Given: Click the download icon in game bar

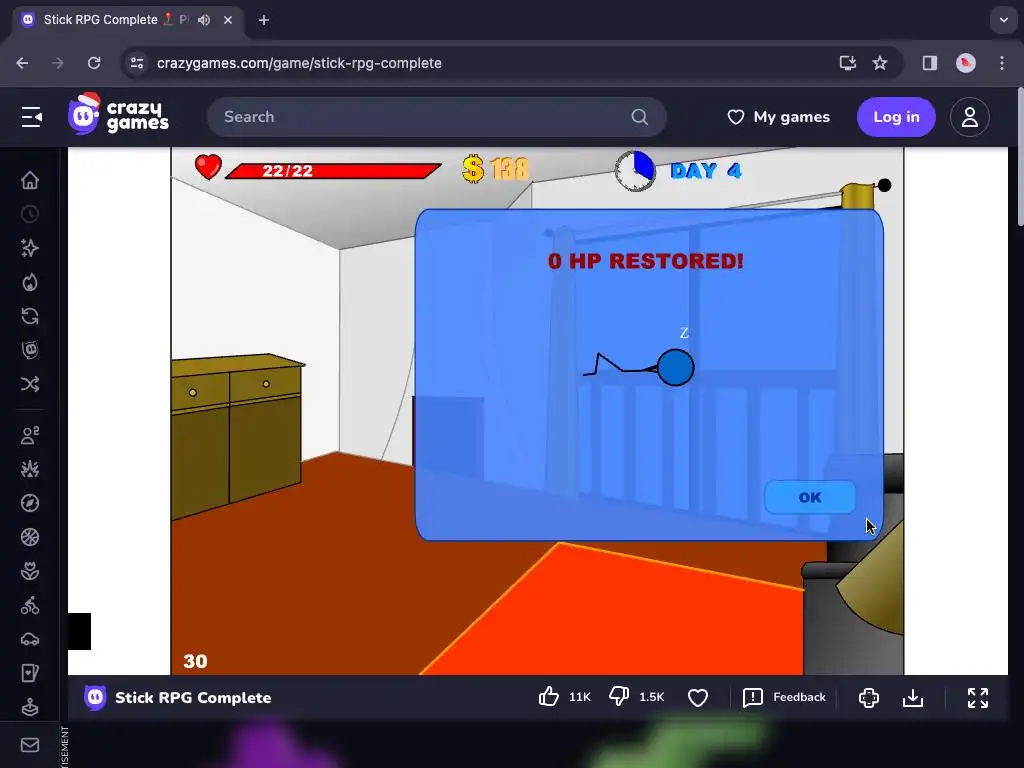Looking at the screenshot, I should (x=913, y=697).
